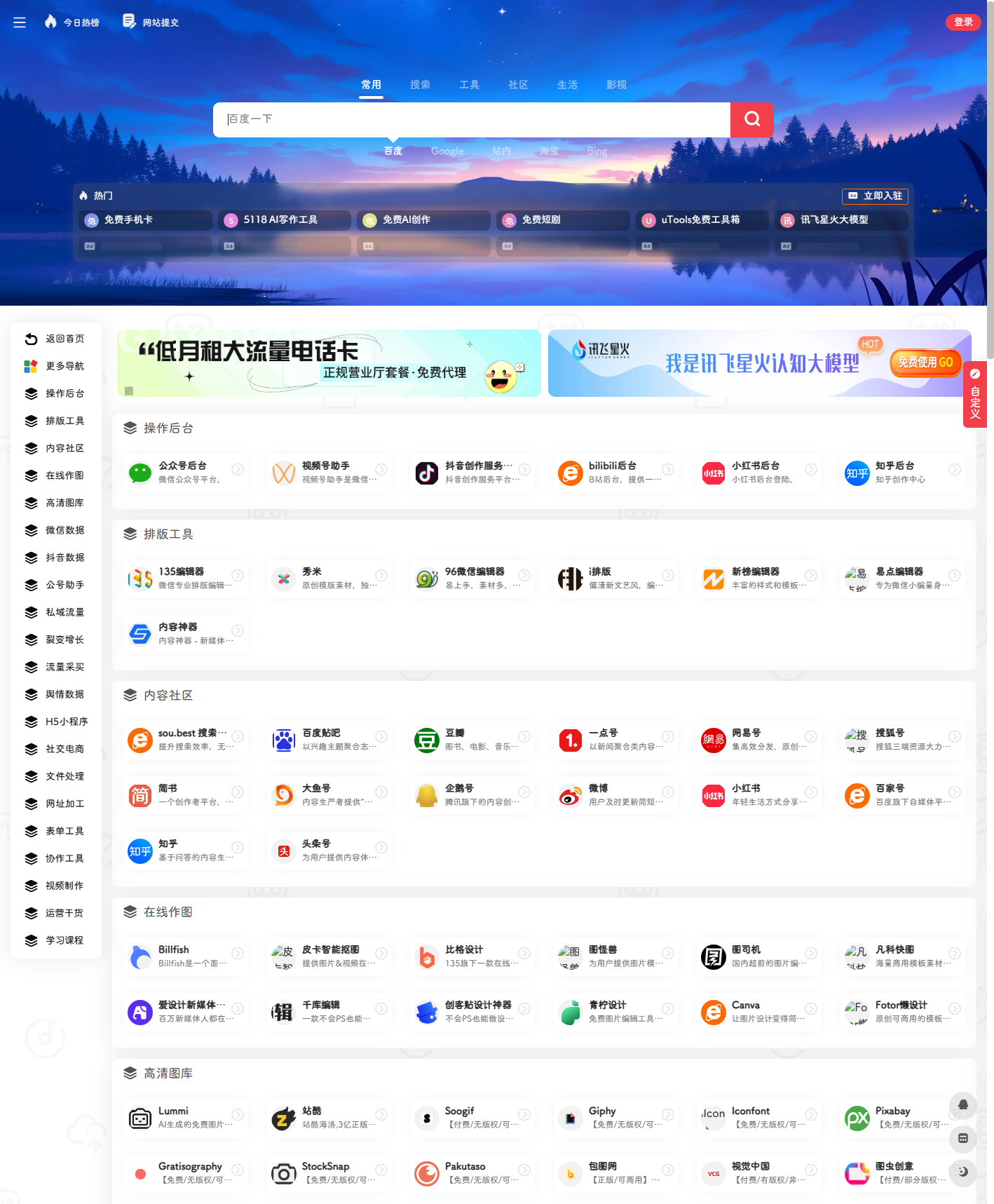Image resolution: width=994 pixels, height=1204 pixels.
Task: Jump to 高清图库 in the sidebar
Action: click(56, 503)
